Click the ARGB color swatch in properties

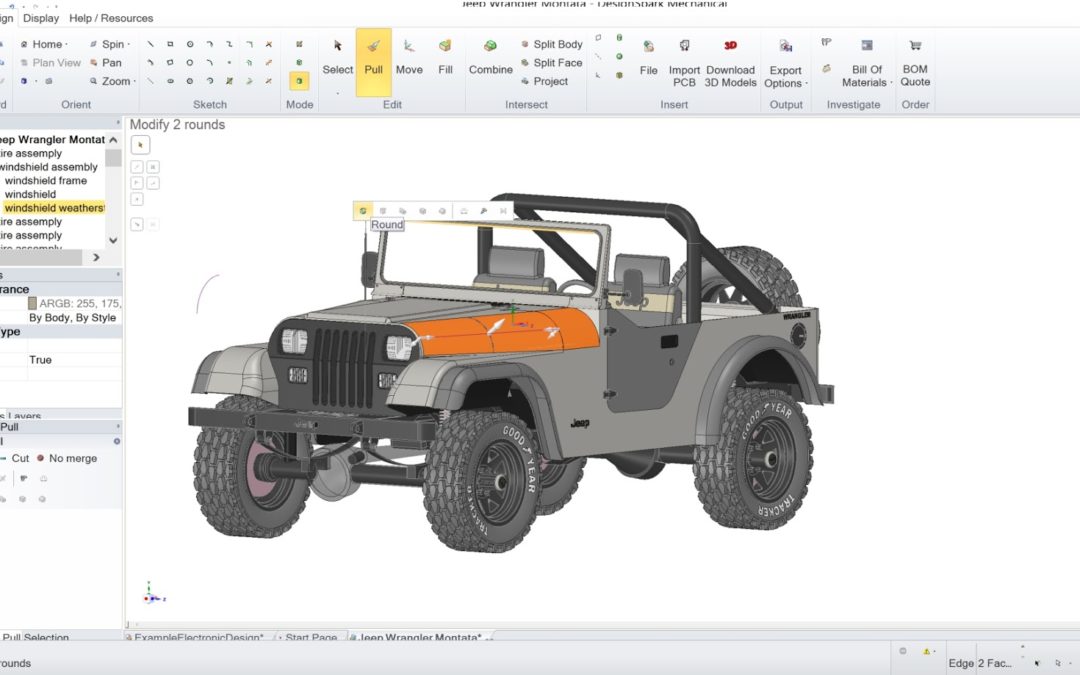[x=32, y=303]
